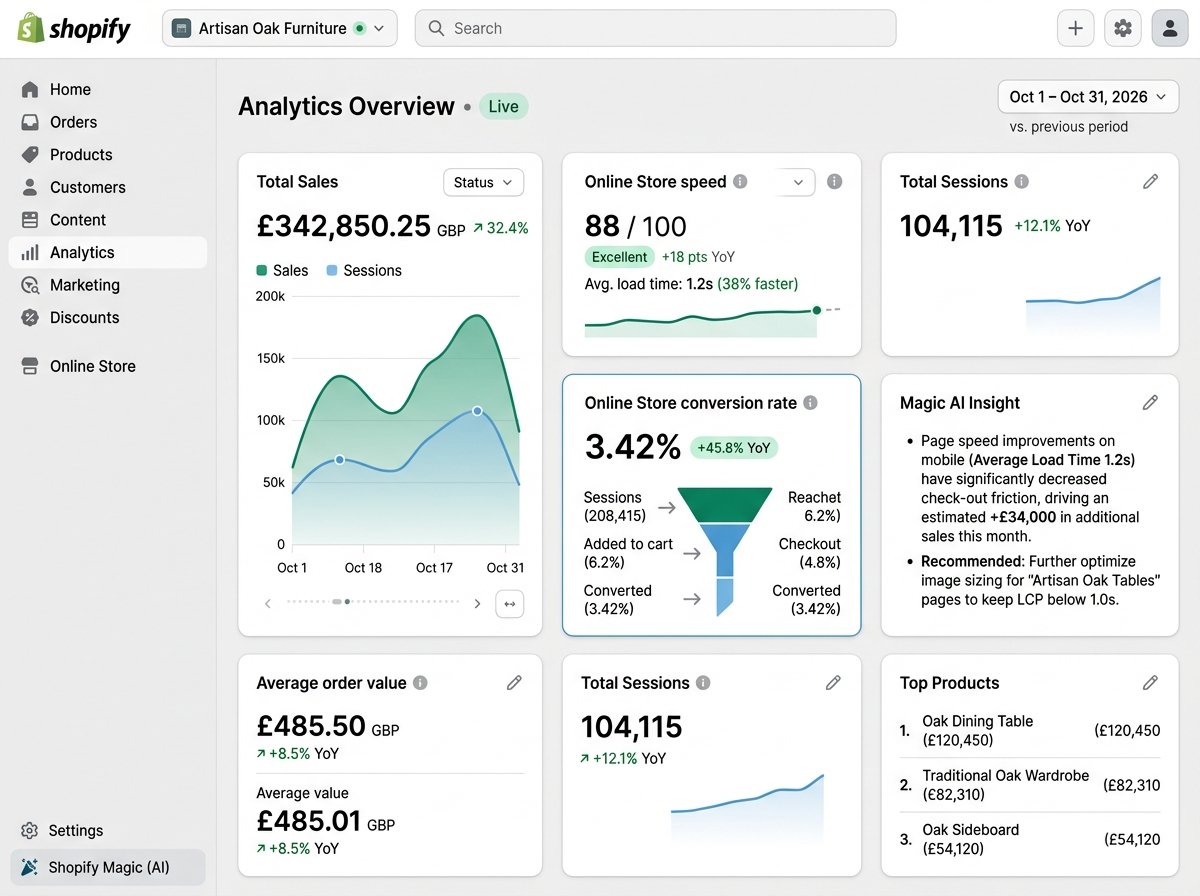Open the gear settings icon in top bar
Viewport: 1200px width, 896px height.
[x=1123, y=28]
